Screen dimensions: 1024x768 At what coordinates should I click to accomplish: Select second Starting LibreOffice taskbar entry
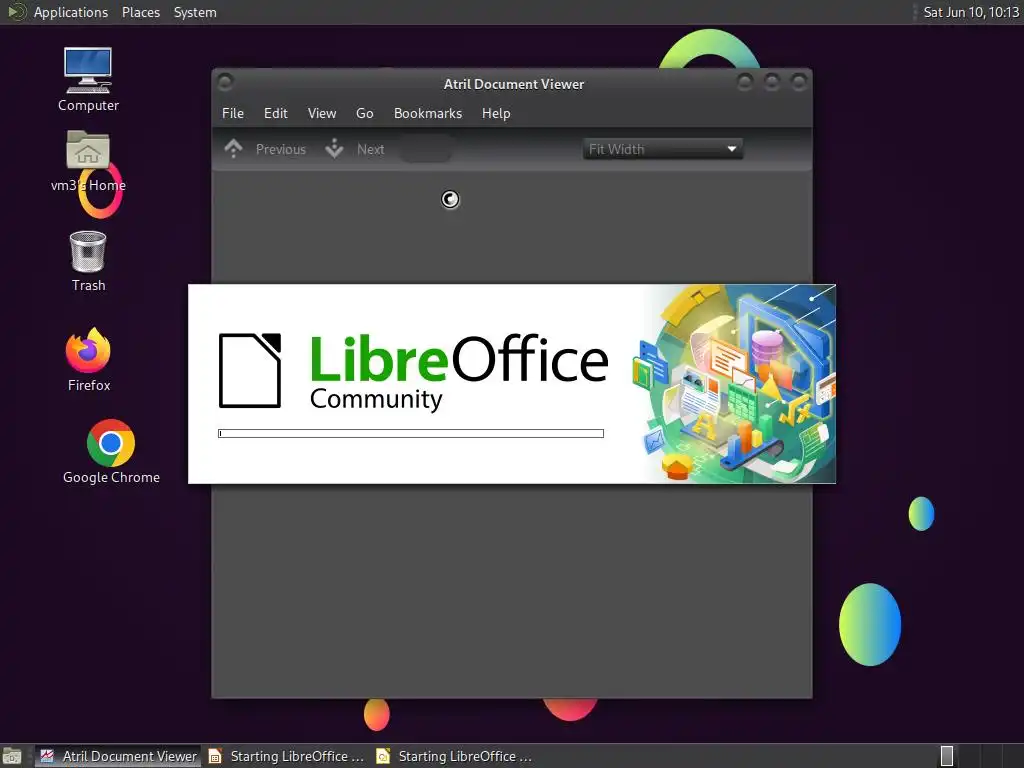tap(455, 756)
